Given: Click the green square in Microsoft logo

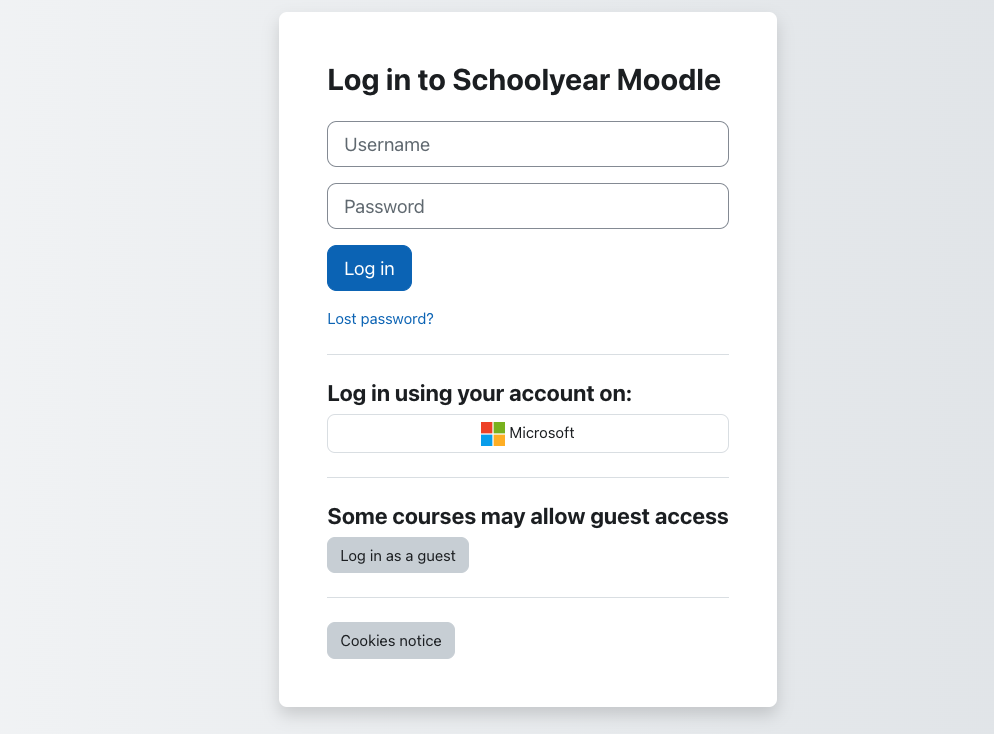Looking at the screenshot, I should click(499, 428).
